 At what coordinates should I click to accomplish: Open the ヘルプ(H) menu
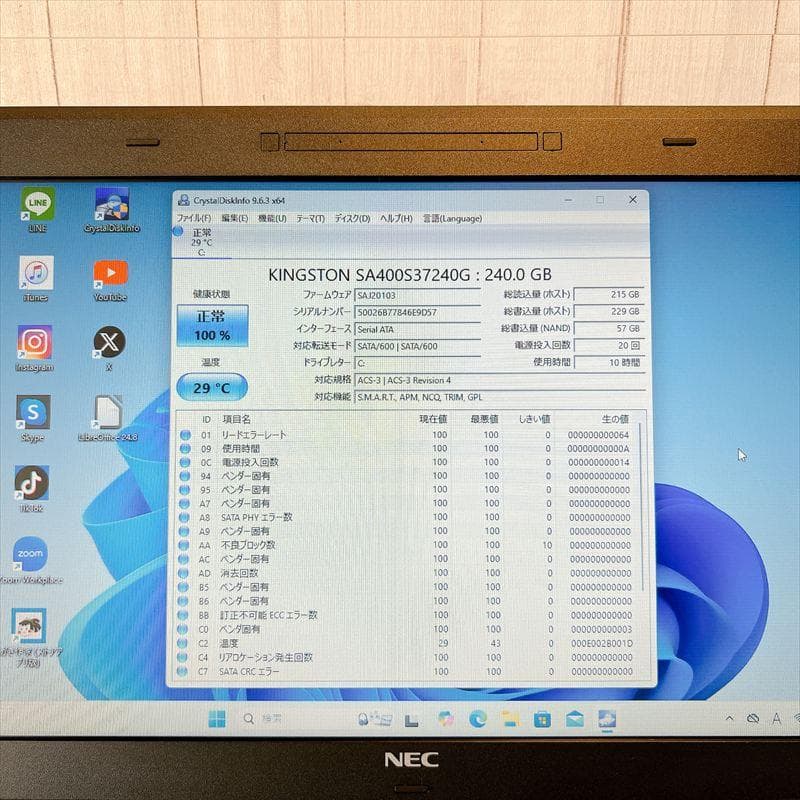click(x=396, y=218)
